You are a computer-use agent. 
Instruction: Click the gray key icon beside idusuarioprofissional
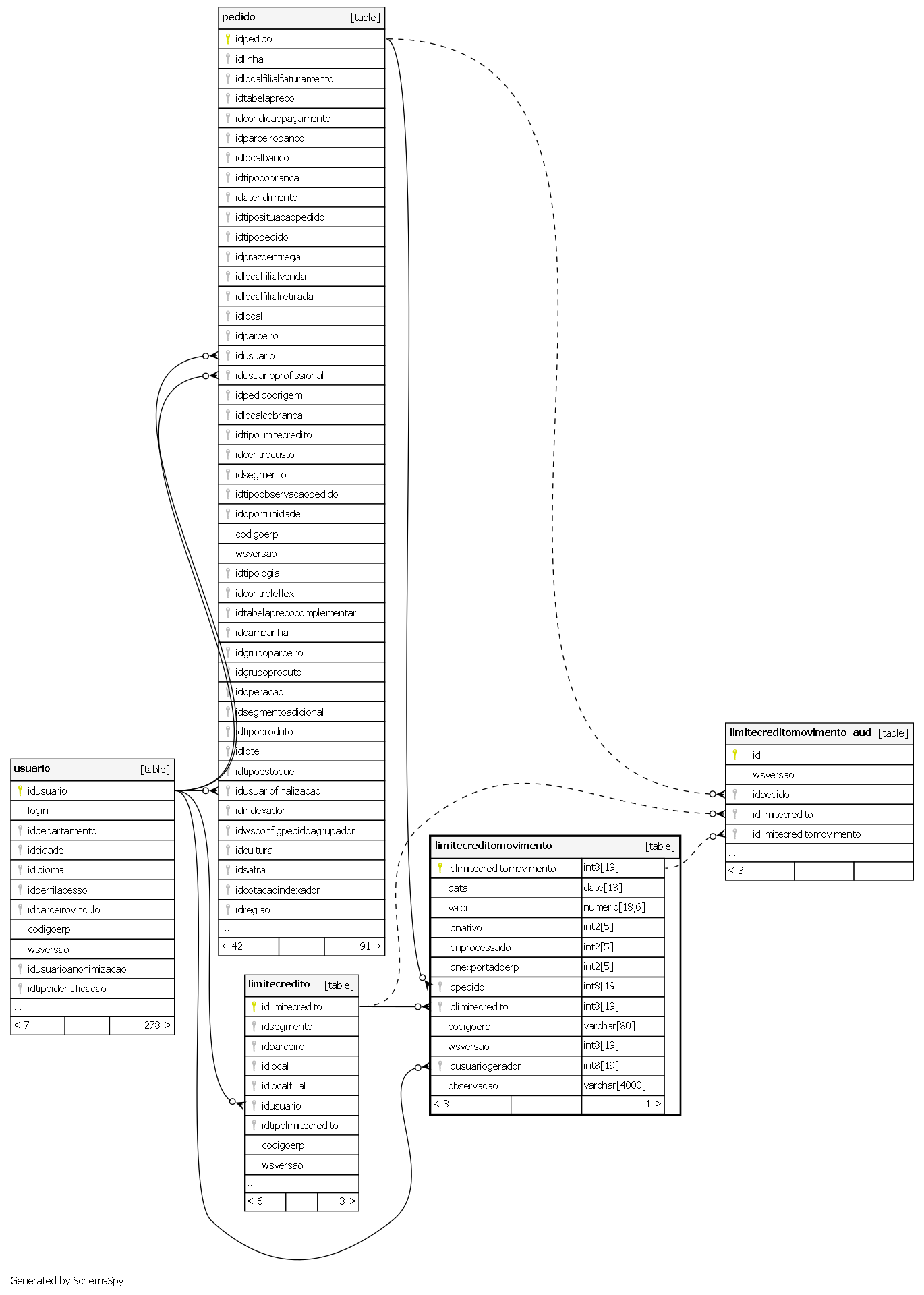[x=228, y=375]
